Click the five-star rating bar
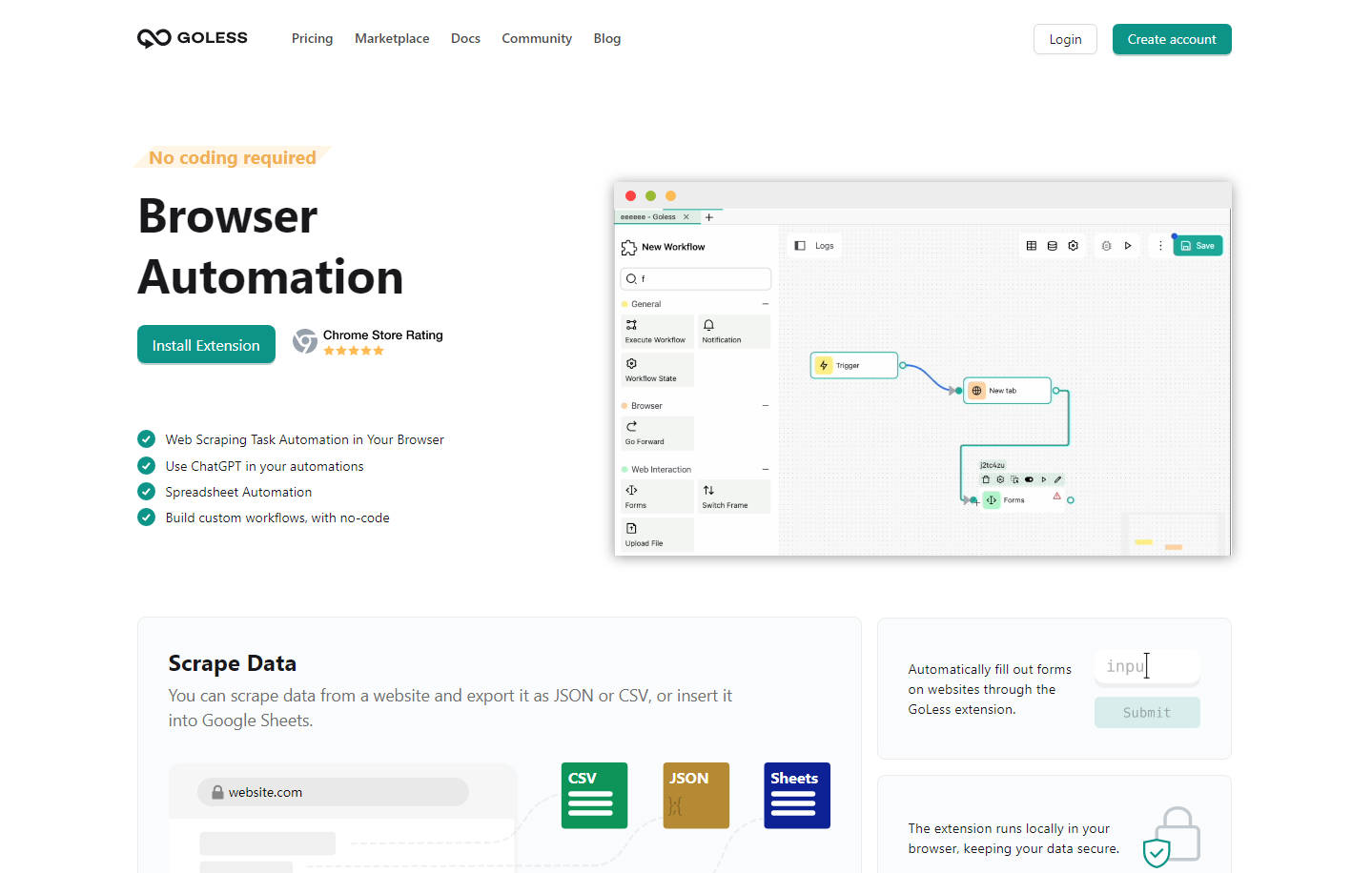 (x=354, y=352)
